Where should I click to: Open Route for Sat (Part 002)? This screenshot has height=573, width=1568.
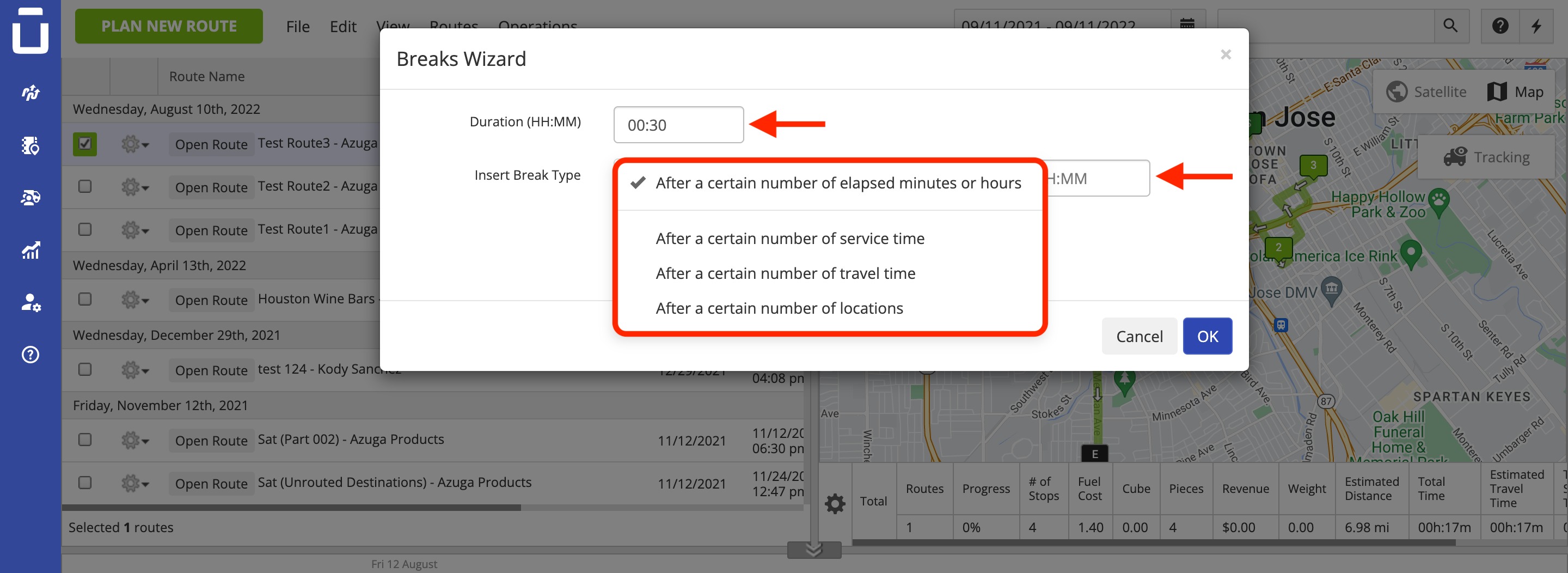211,440
